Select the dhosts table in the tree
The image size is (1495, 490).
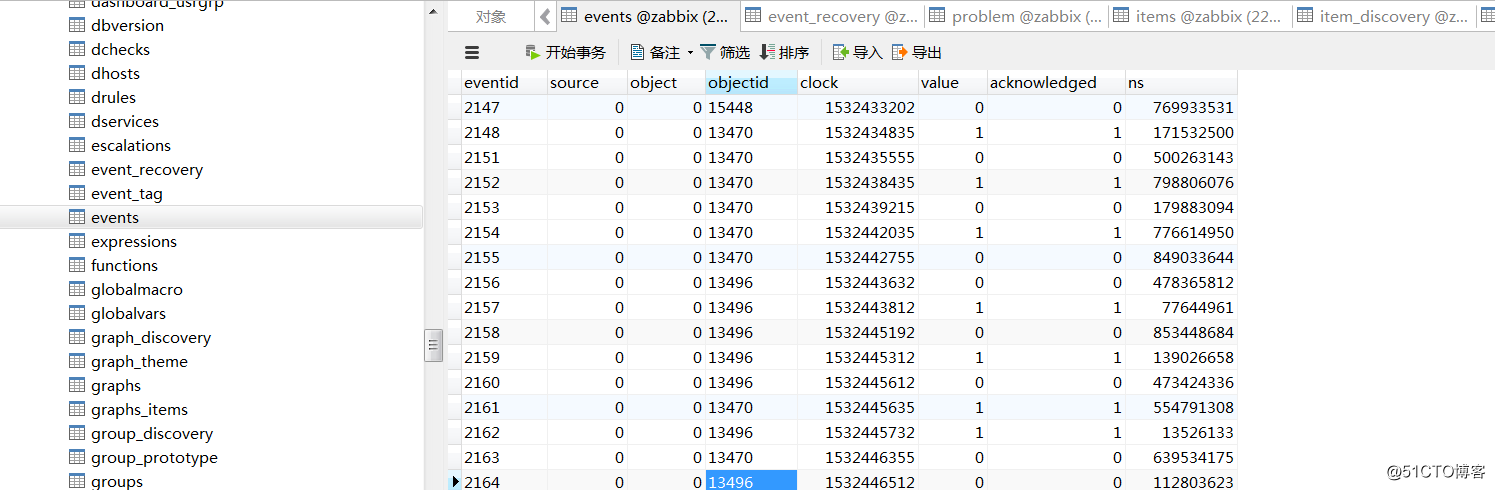[x=115, y=73]
